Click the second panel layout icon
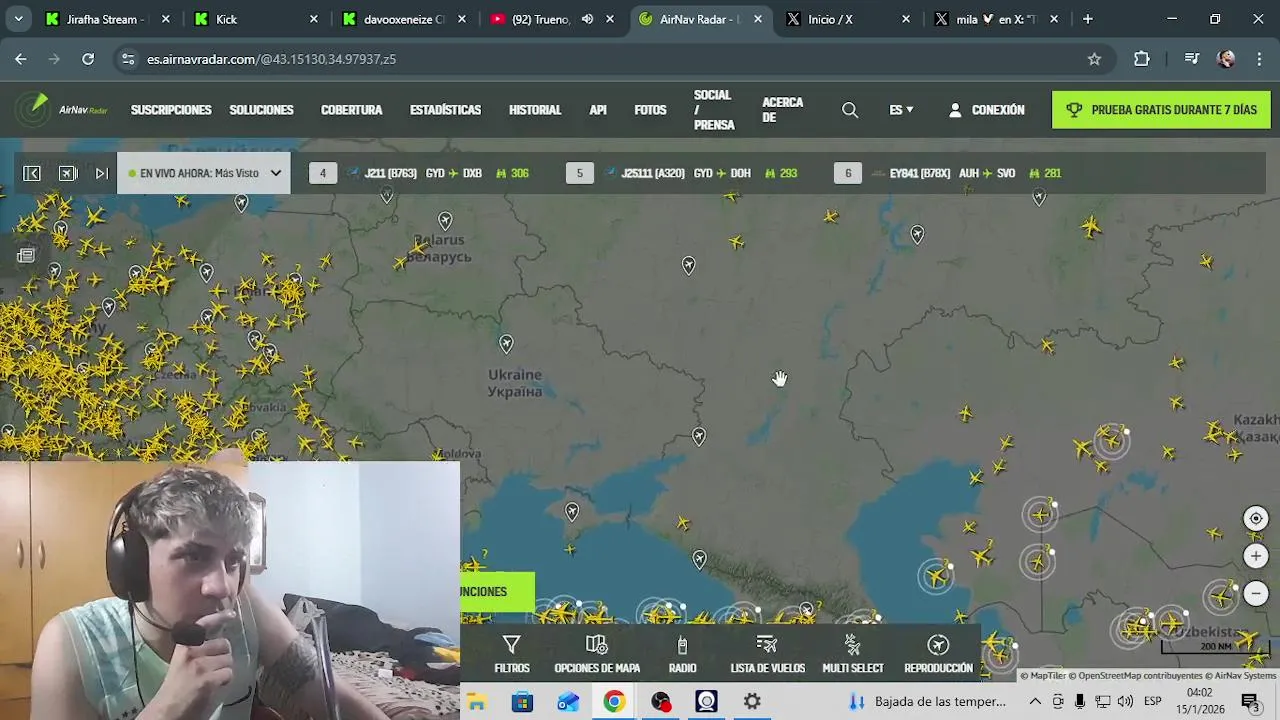 pyautogui.click(x=68, y=173)
